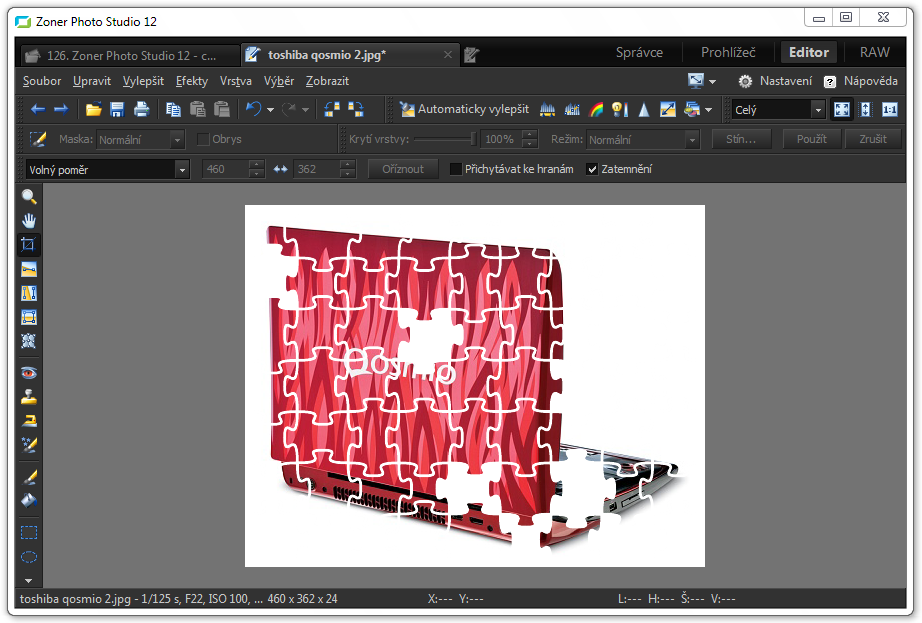Go to next image with forward arrow
Screen dimensions: 922x623
tap(61, 109)
